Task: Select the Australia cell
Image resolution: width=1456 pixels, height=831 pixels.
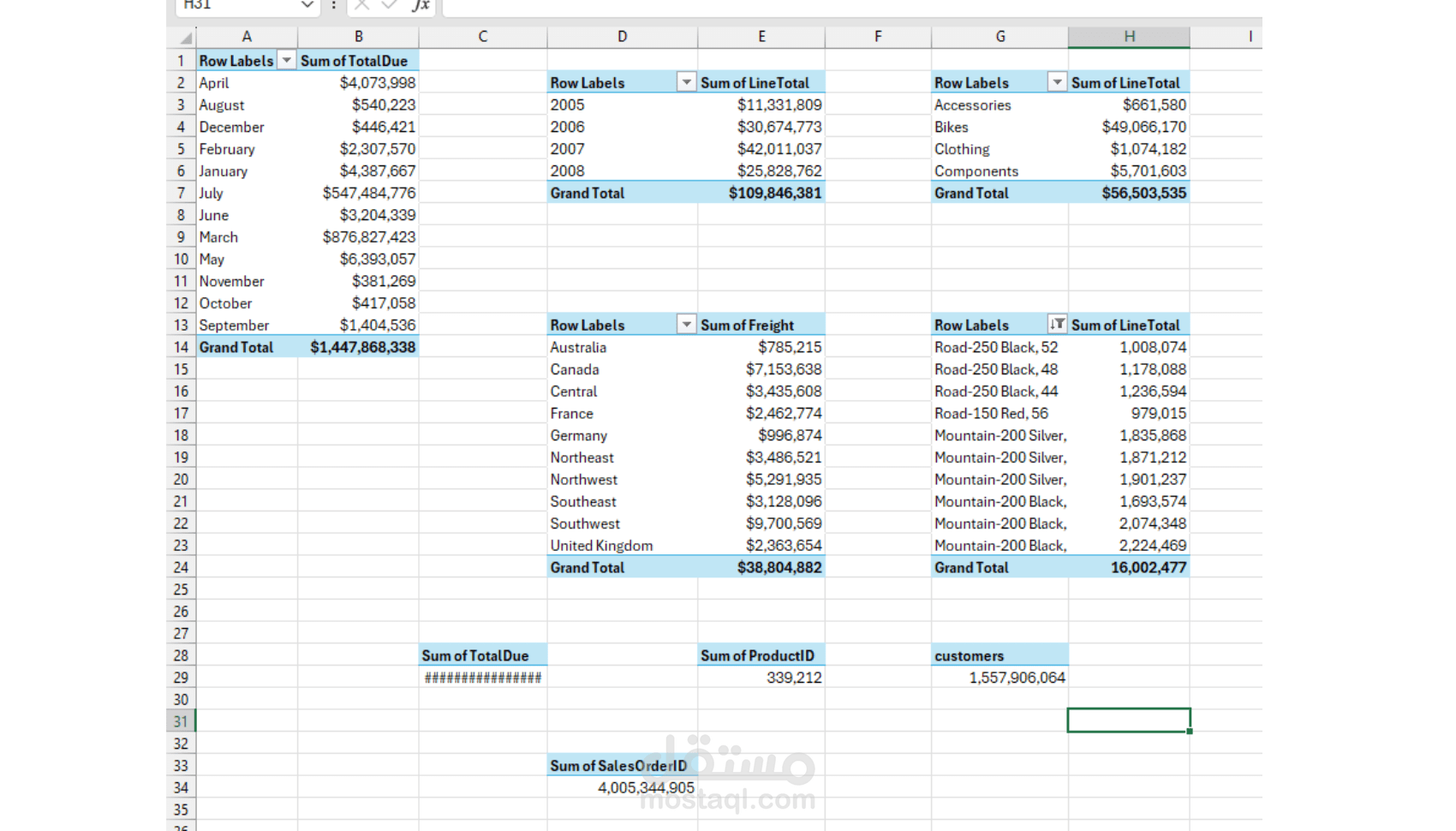Action: click(x=622, y=347)
